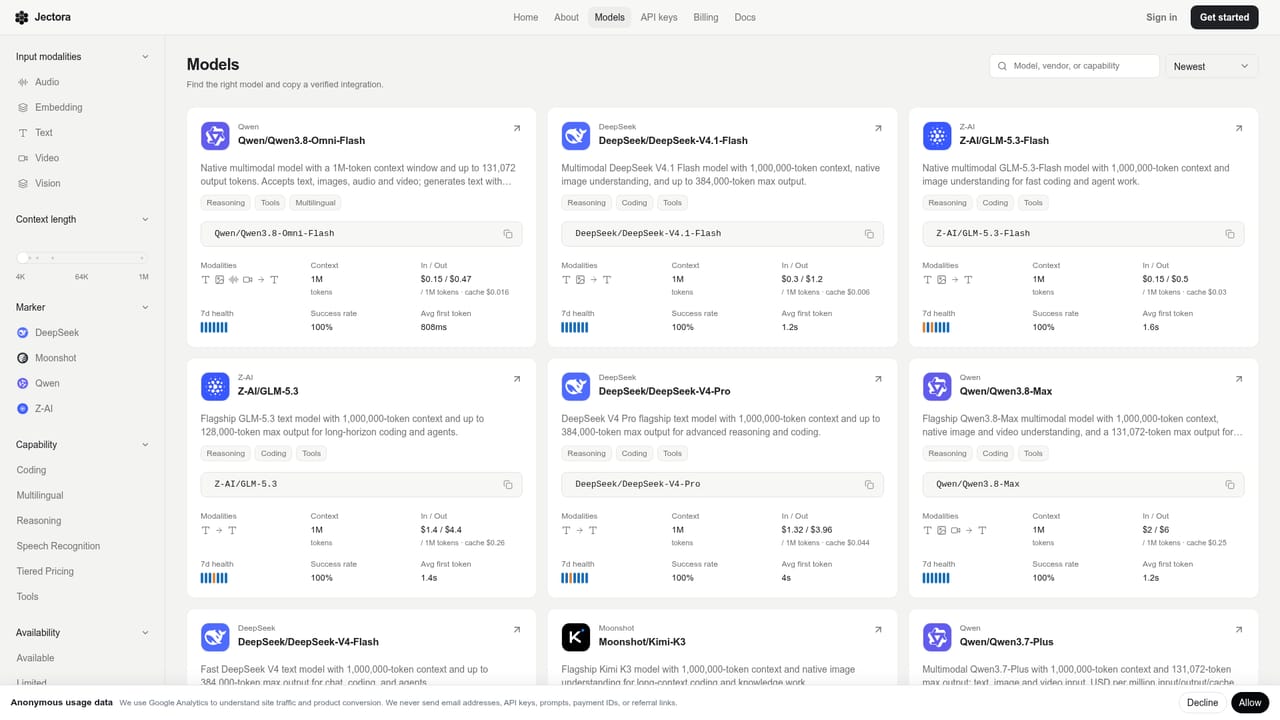
Task: Filter by Vision input modality
Action: [82, 183]
